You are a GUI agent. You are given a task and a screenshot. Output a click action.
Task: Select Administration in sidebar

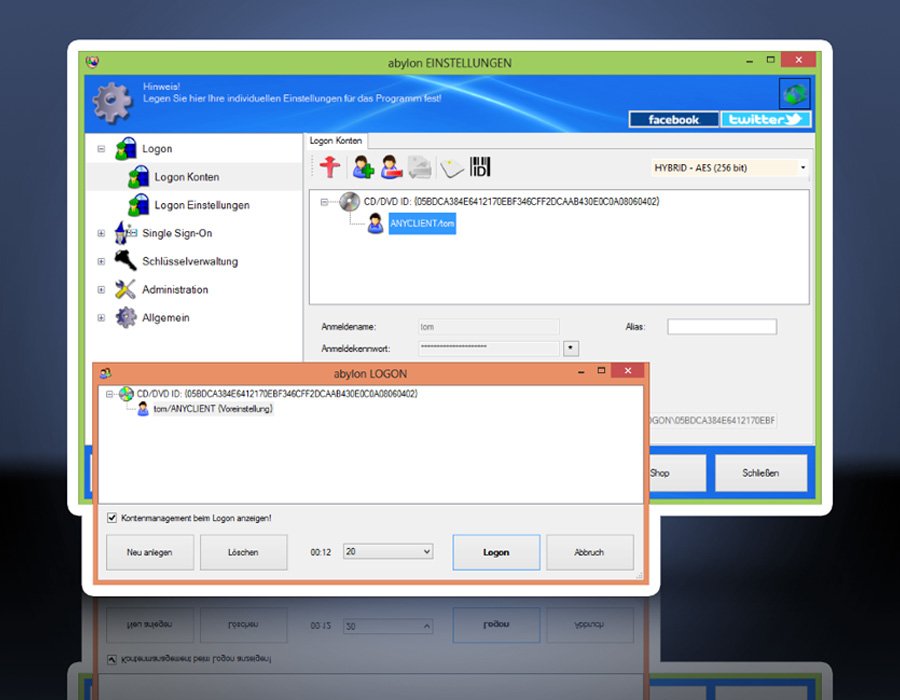[x=175, y=289]
